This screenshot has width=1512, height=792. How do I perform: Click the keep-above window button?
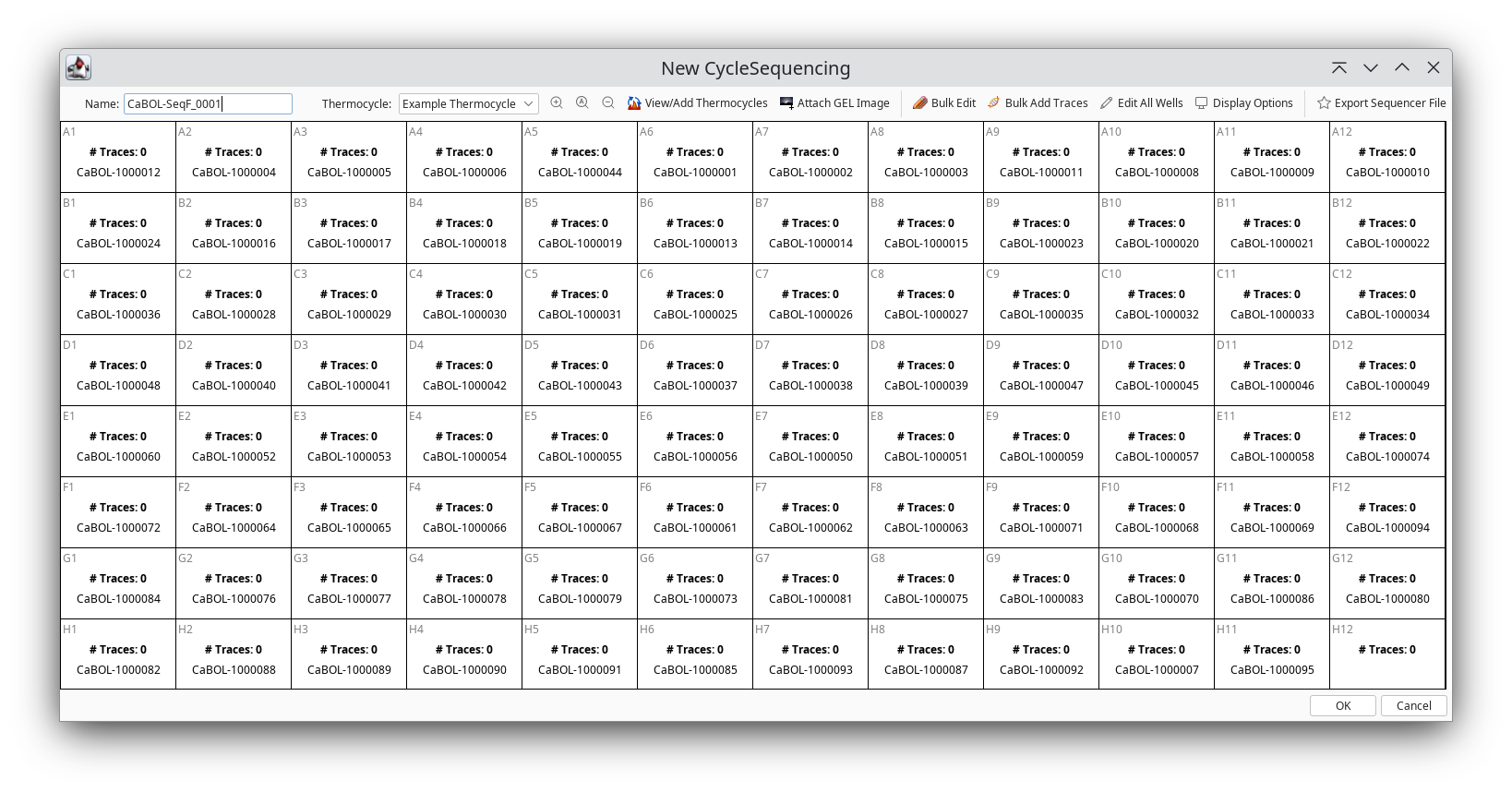click(1339, 67)
